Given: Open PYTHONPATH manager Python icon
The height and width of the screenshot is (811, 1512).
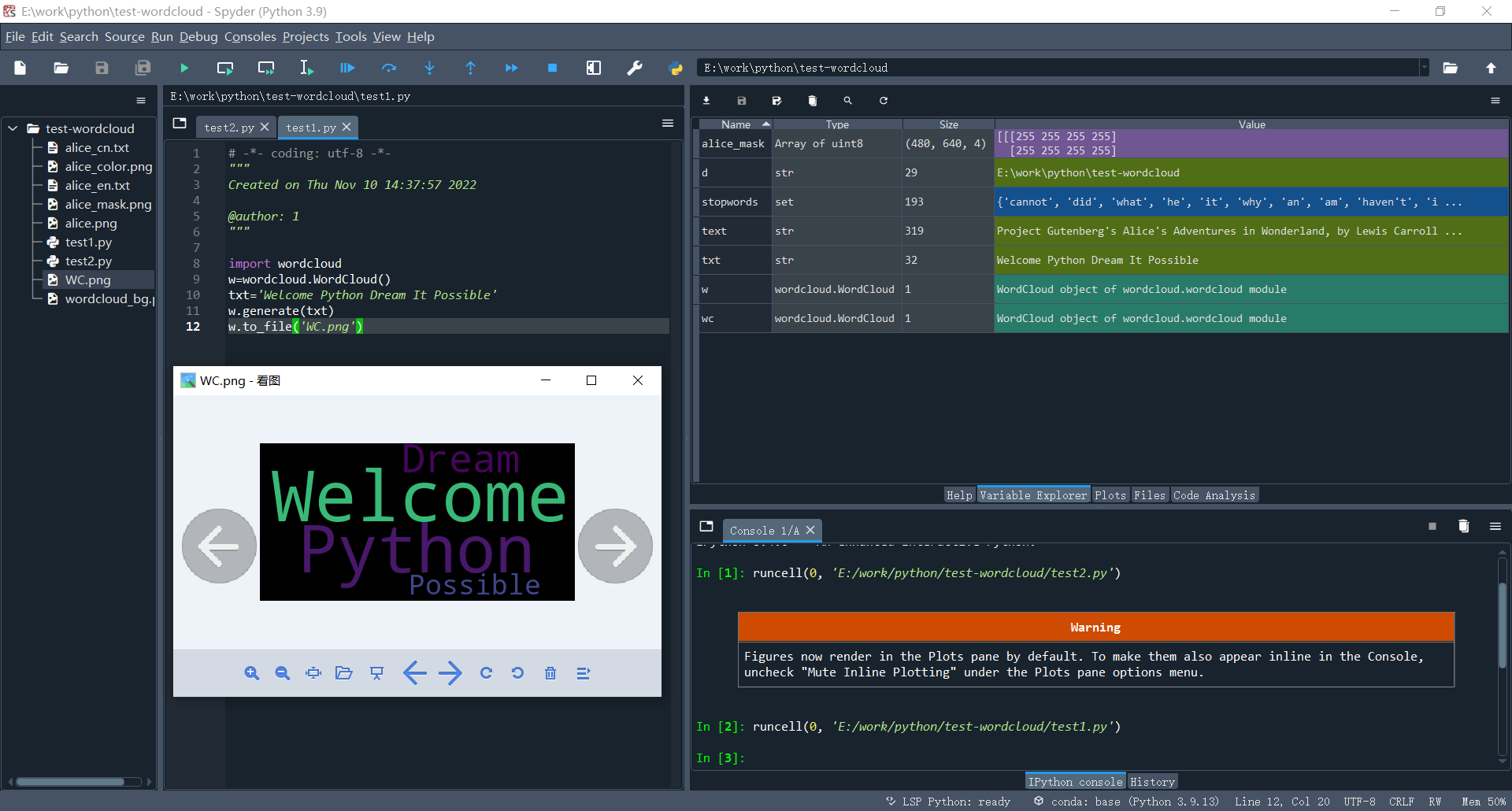Looking at the screenshot, I should 676,69.
